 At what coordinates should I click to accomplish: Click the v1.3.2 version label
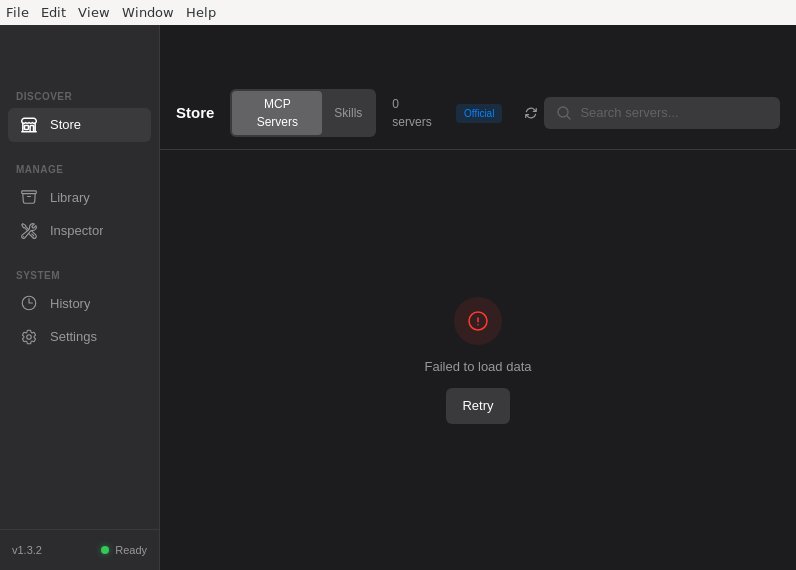(27, 550)
